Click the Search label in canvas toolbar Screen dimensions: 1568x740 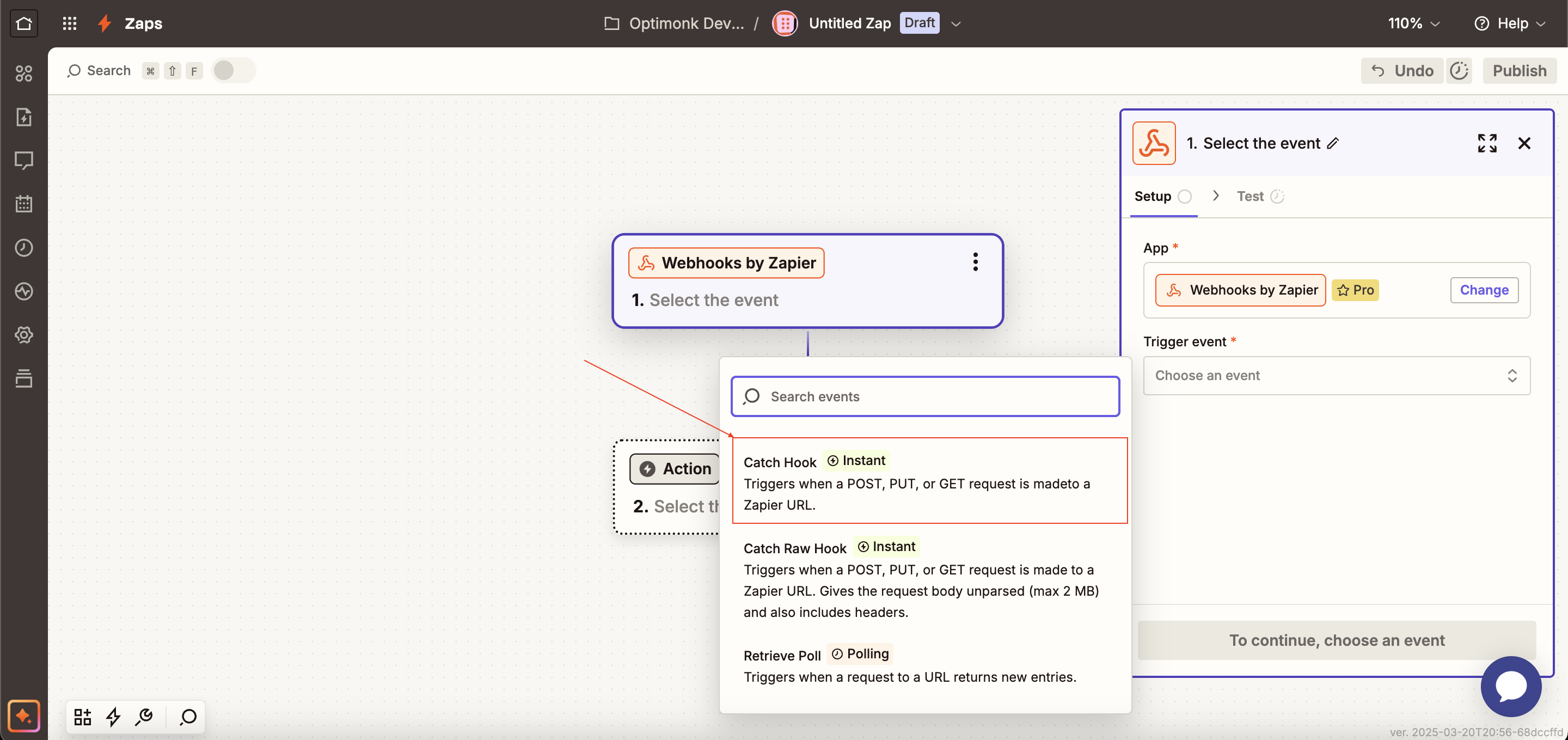(x=108, y=71)
